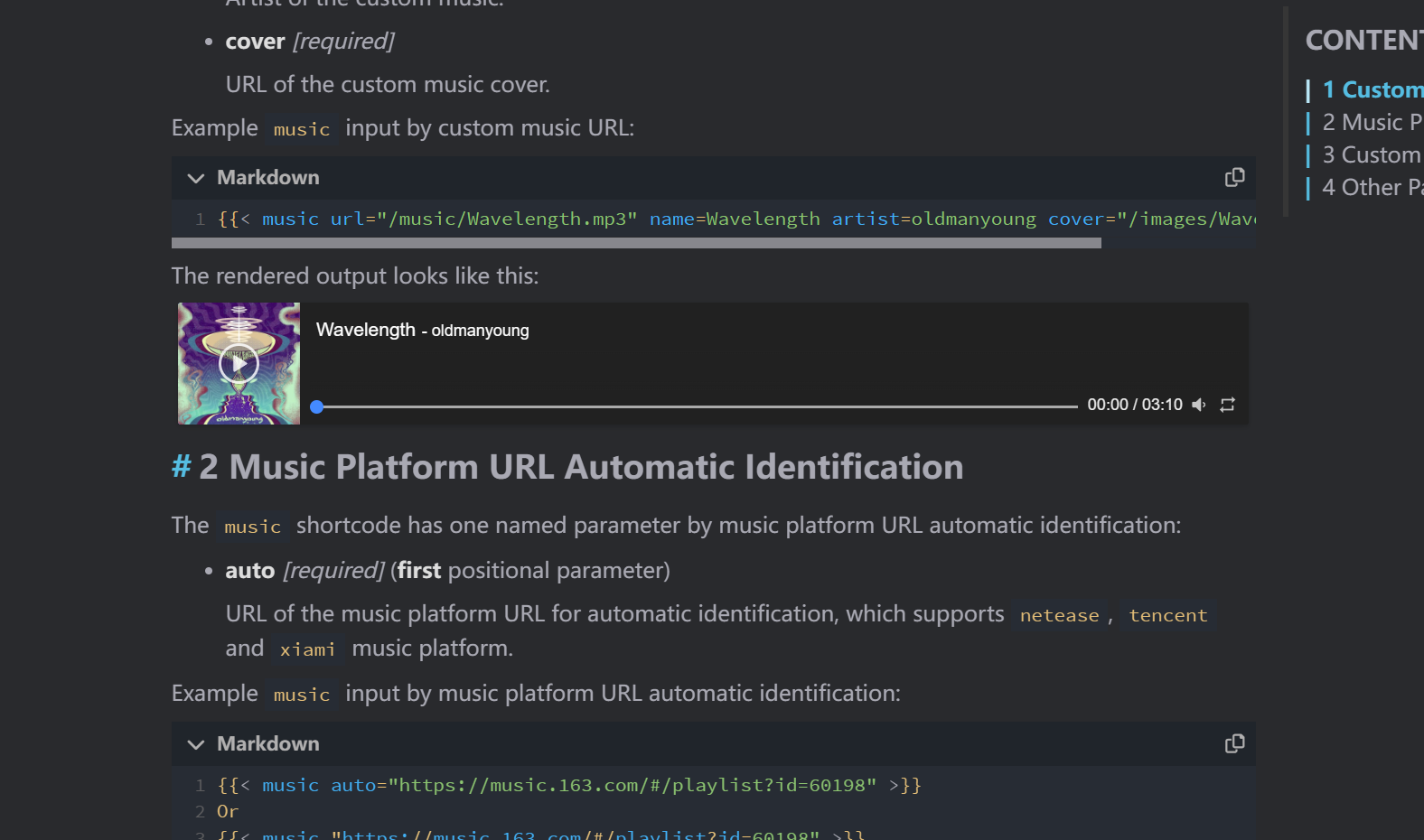Click code line 1 with music.163.com auto URL
The image size is (1424, 840).
click(569, 785)
